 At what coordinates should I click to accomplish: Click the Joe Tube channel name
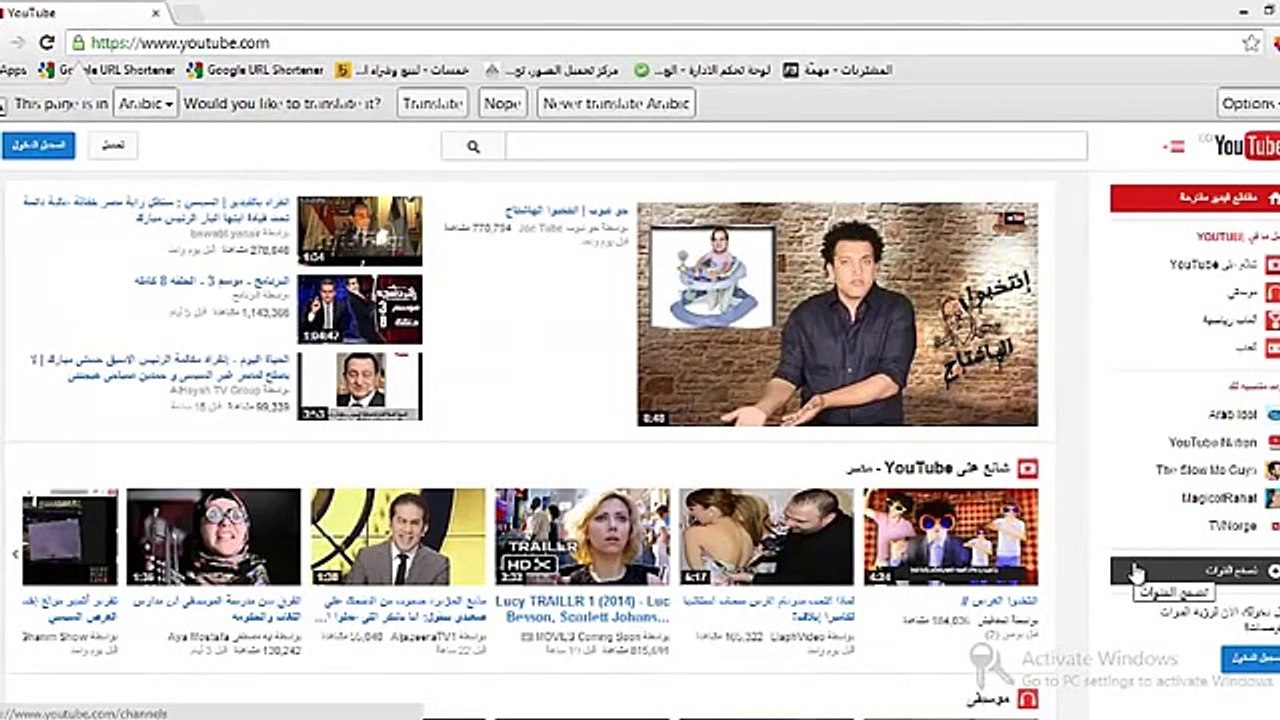(x=540, y=228)
